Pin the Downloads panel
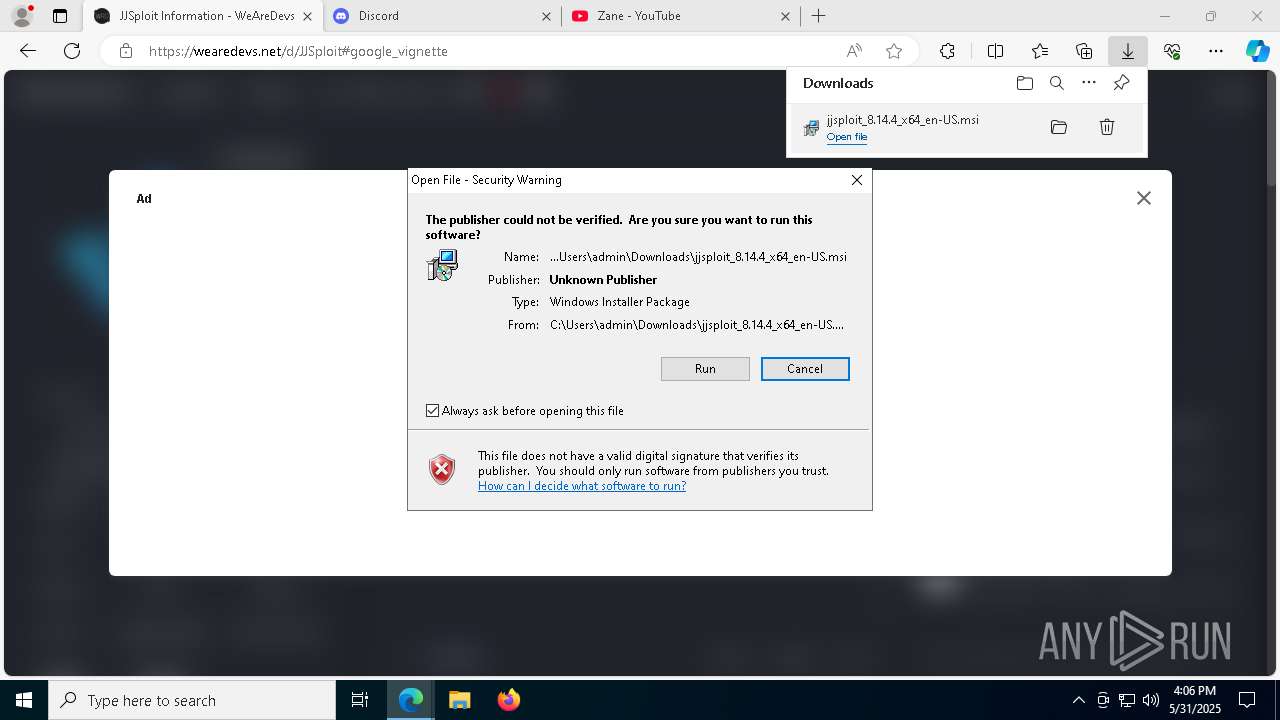 tap(1121, 83)
